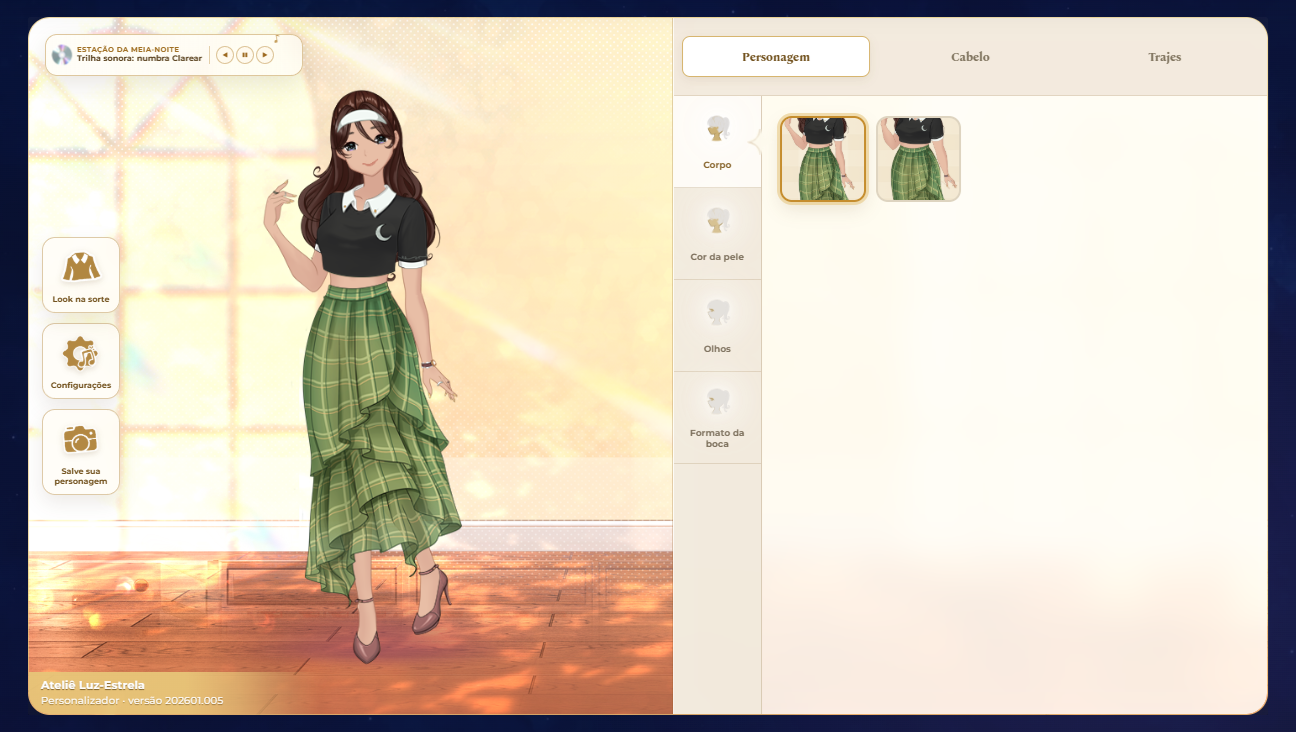Select the Personagem tab
This screenshot has height=732, width=1296.
coord(776,57)
